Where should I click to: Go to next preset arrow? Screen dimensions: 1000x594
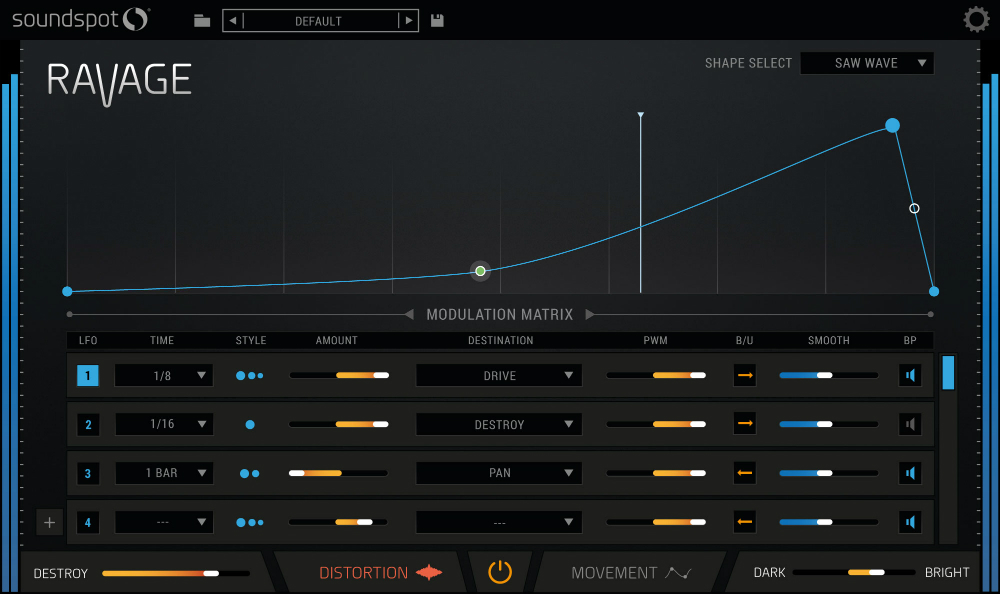pyautogui.click(x=409, y=20)
